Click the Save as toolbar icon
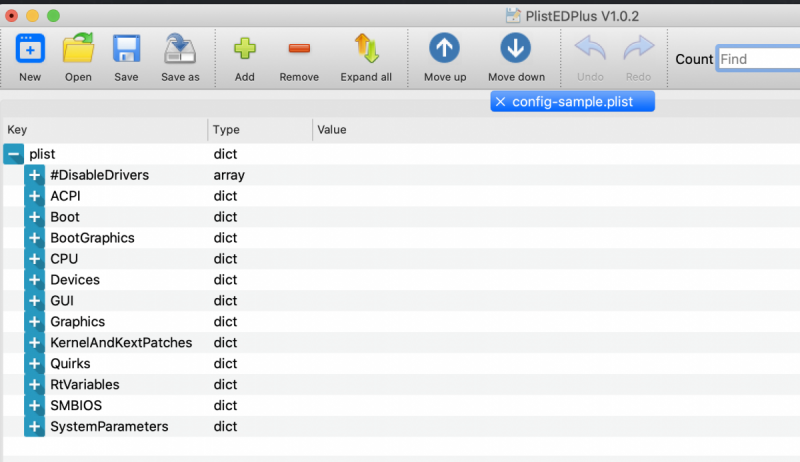This screenshot has width=800, height=462. coord(180,49)
